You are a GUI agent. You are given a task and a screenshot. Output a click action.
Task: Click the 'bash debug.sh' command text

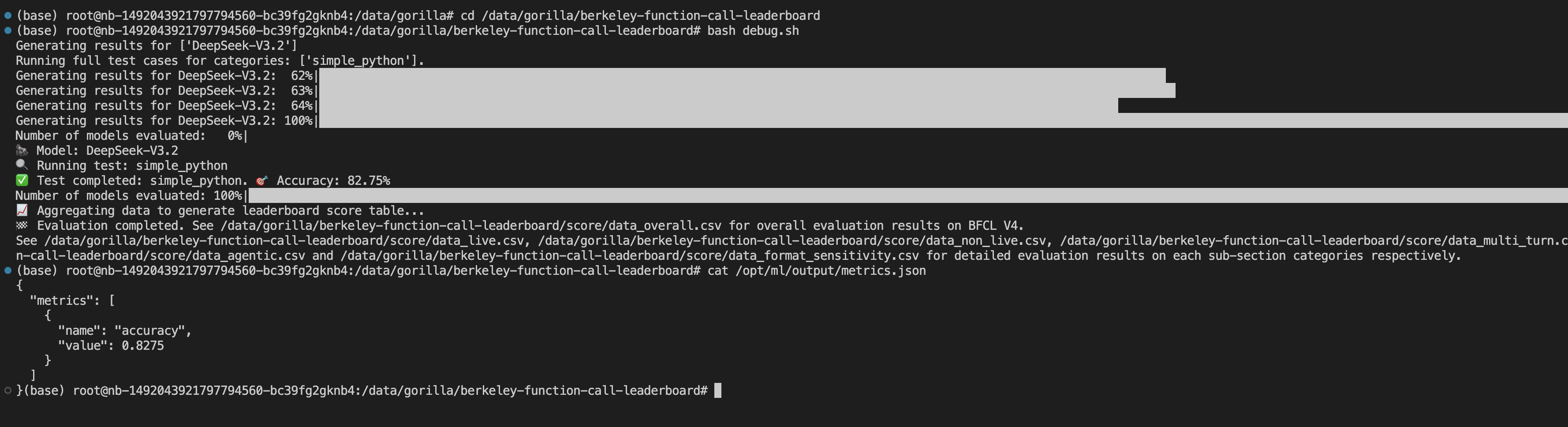point(753,30)
